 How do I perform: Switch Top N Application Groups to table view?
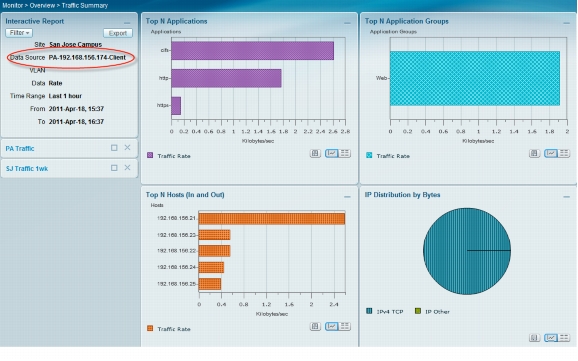(x=564, y=153)
